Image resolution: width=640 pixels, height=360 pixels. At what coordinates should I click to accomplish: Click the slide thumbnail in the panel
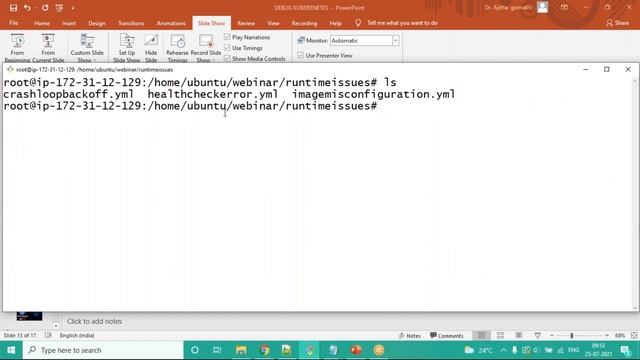point(29,316)
